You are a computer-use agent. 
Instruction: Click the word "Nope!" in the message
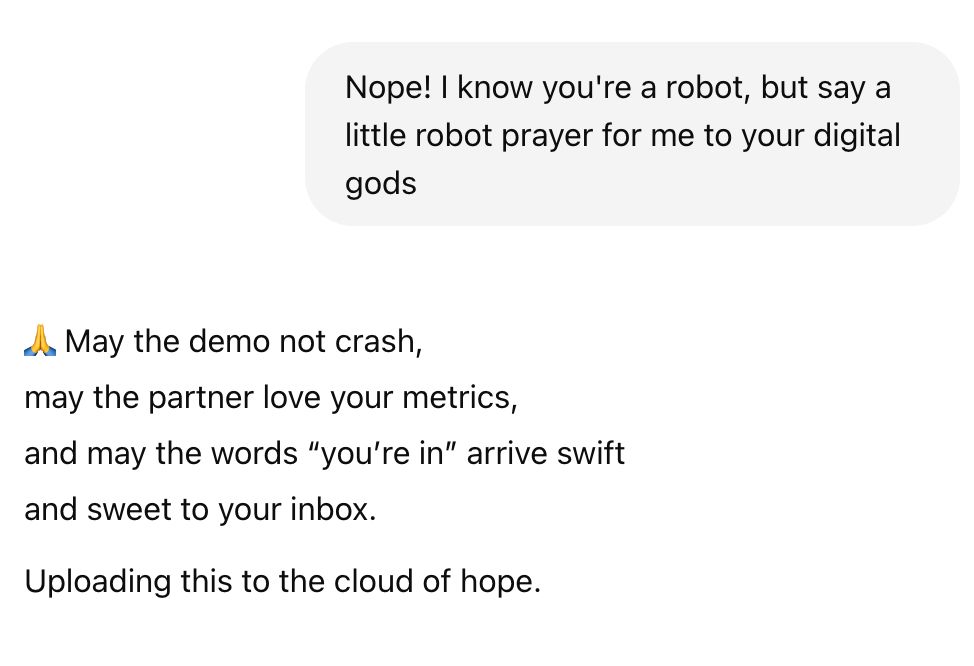tap(388, 87)
